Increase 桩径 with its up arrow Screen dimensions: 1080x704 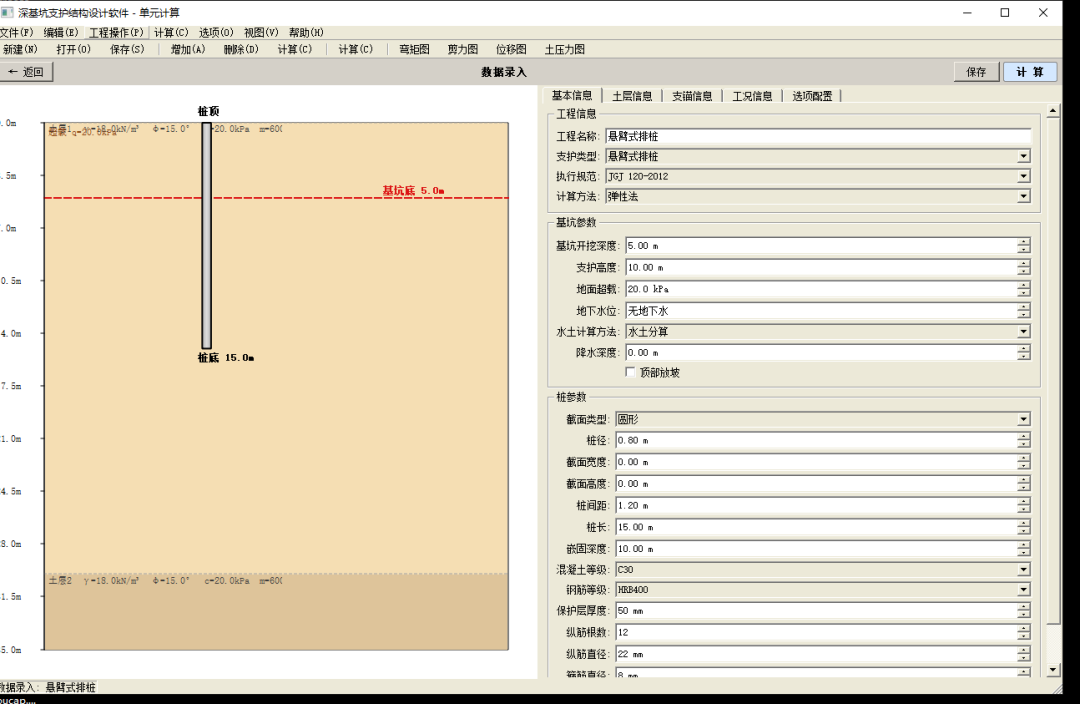pyautogui.click(x=1024, y=437)
